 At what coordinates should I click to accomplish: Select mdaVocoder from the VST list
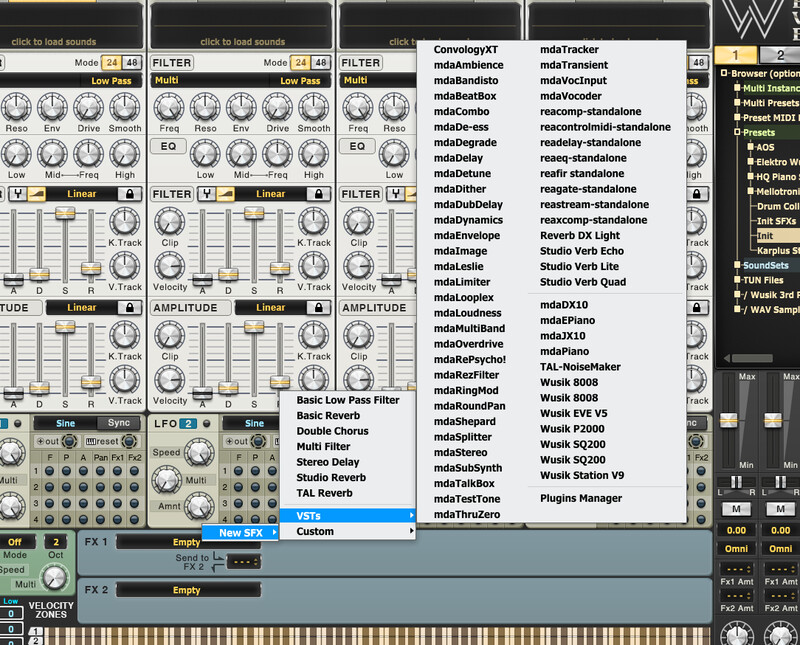570,96
